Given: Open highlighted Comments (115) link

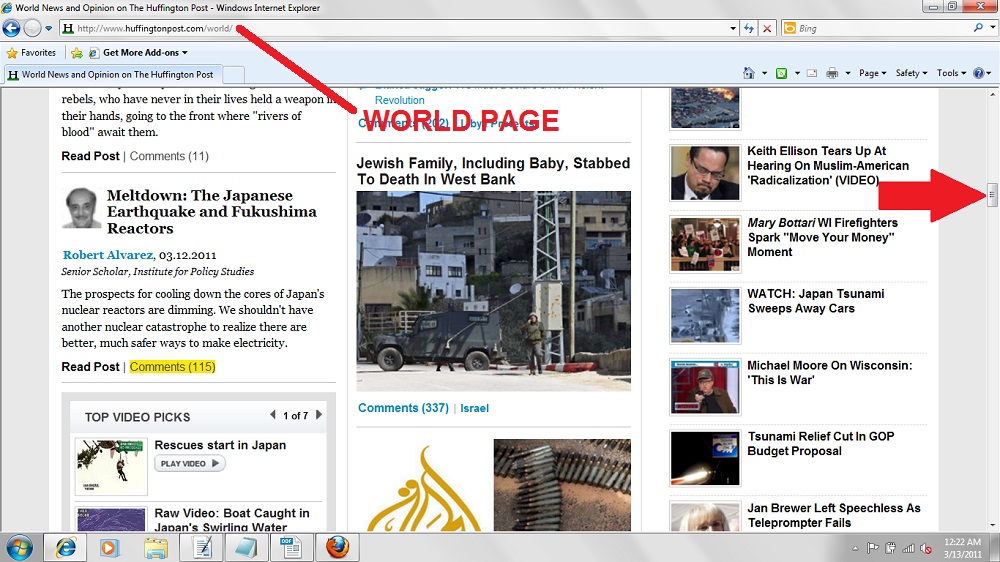Looking at the screenshot, I should pos(172,367).
